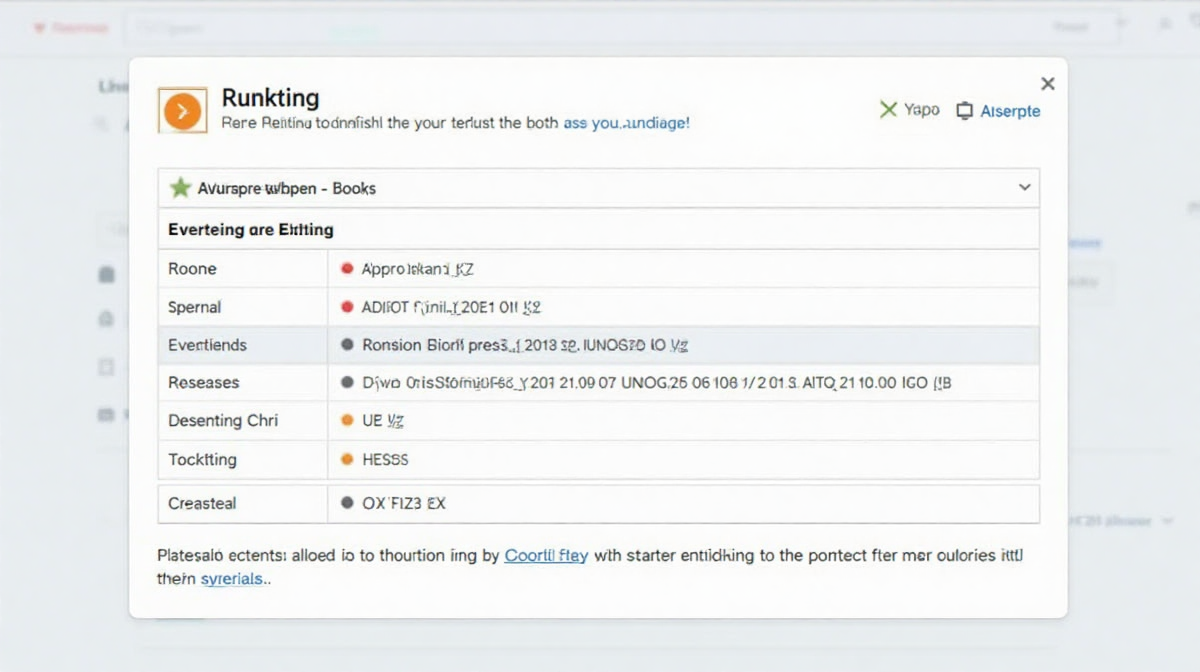Screen dimensions: 1200x672
Task: Close the Runkting dialog
Action: (x=1047, y=84)
